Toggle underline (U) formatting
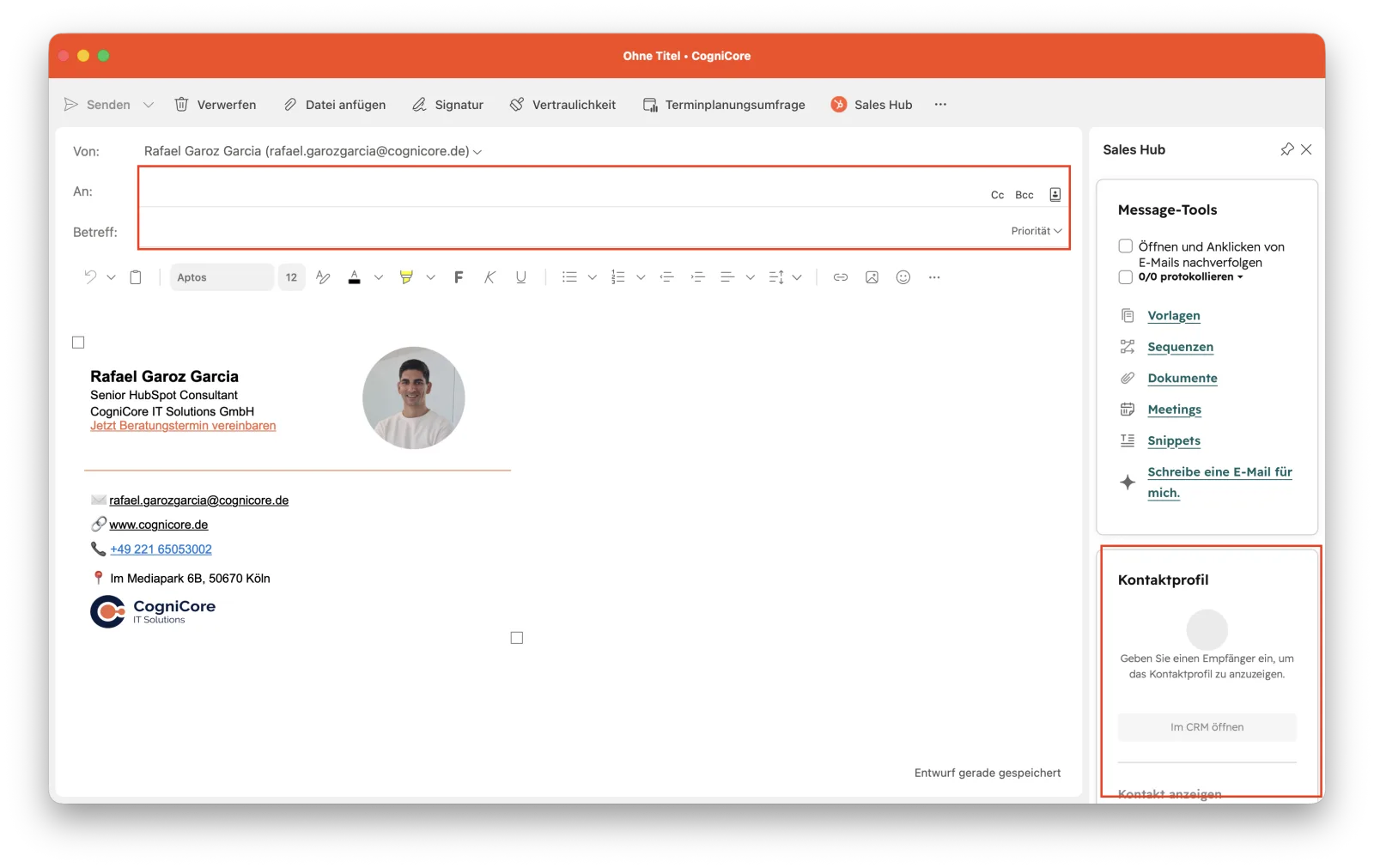Screen dimensions: 1374x868 tap(520, 277)
